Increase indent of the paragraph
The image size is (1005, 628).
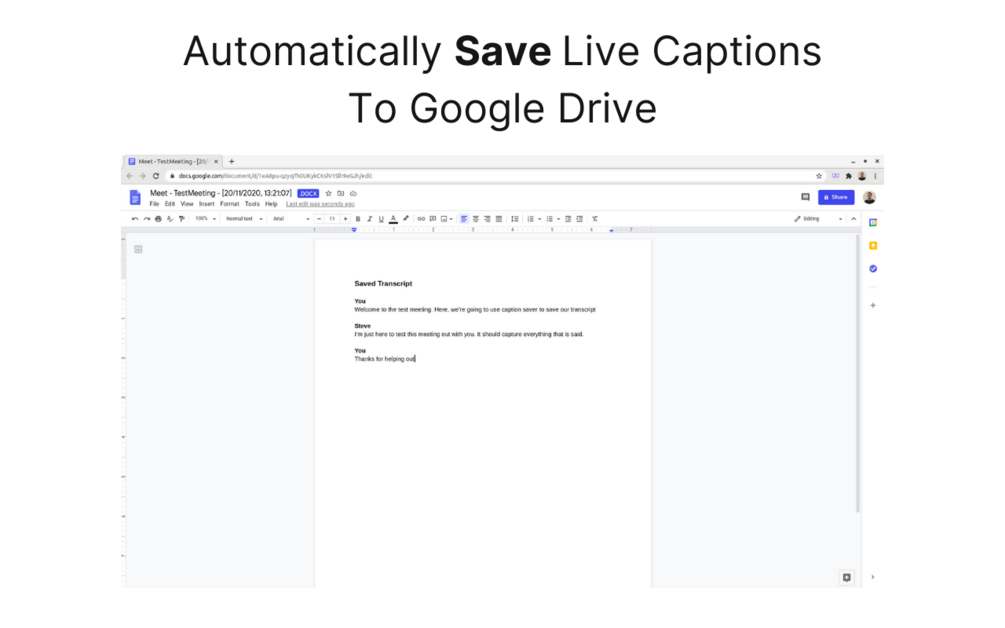[579, 219]
